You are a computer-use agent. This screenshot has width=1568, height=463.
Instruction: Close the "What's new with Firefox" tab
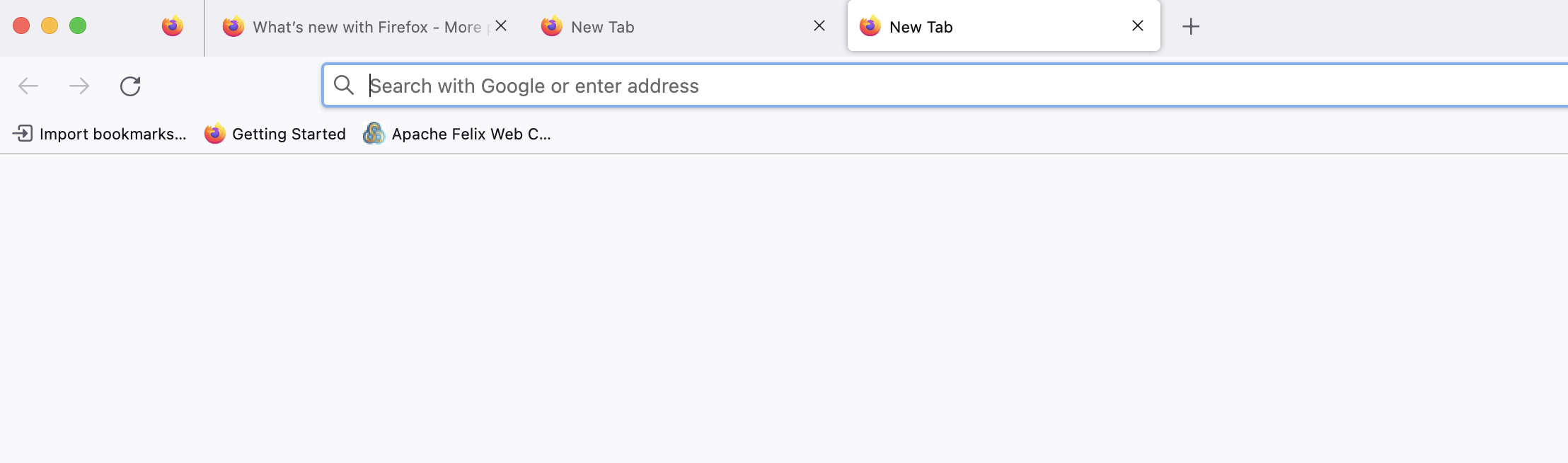501,26
